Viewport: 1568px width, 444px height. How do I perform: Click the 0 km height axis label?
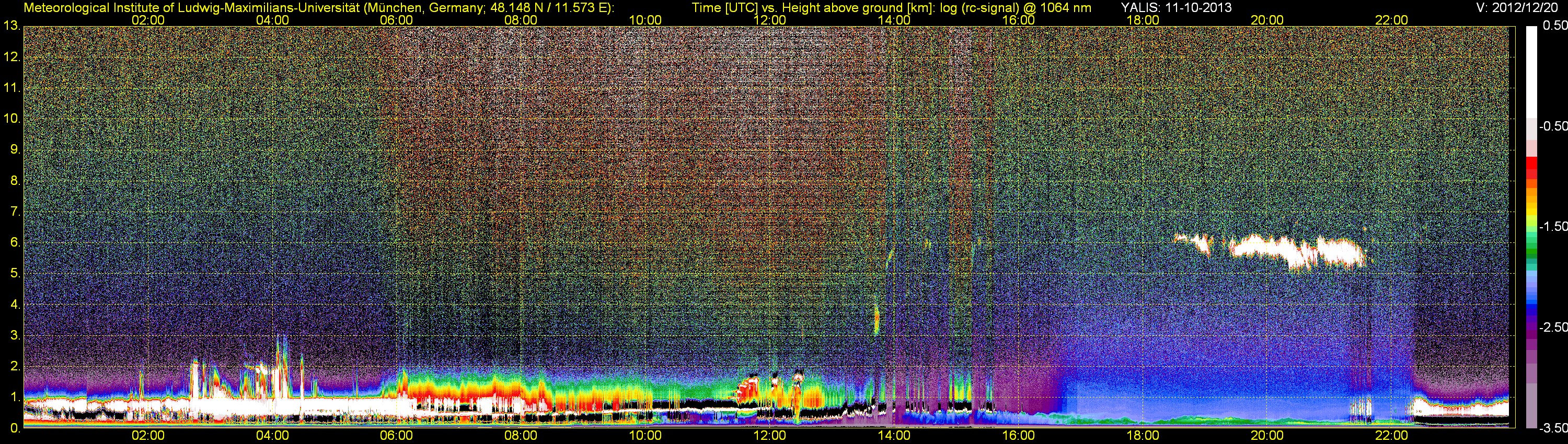pyautogui.click(x=15, y=428)
